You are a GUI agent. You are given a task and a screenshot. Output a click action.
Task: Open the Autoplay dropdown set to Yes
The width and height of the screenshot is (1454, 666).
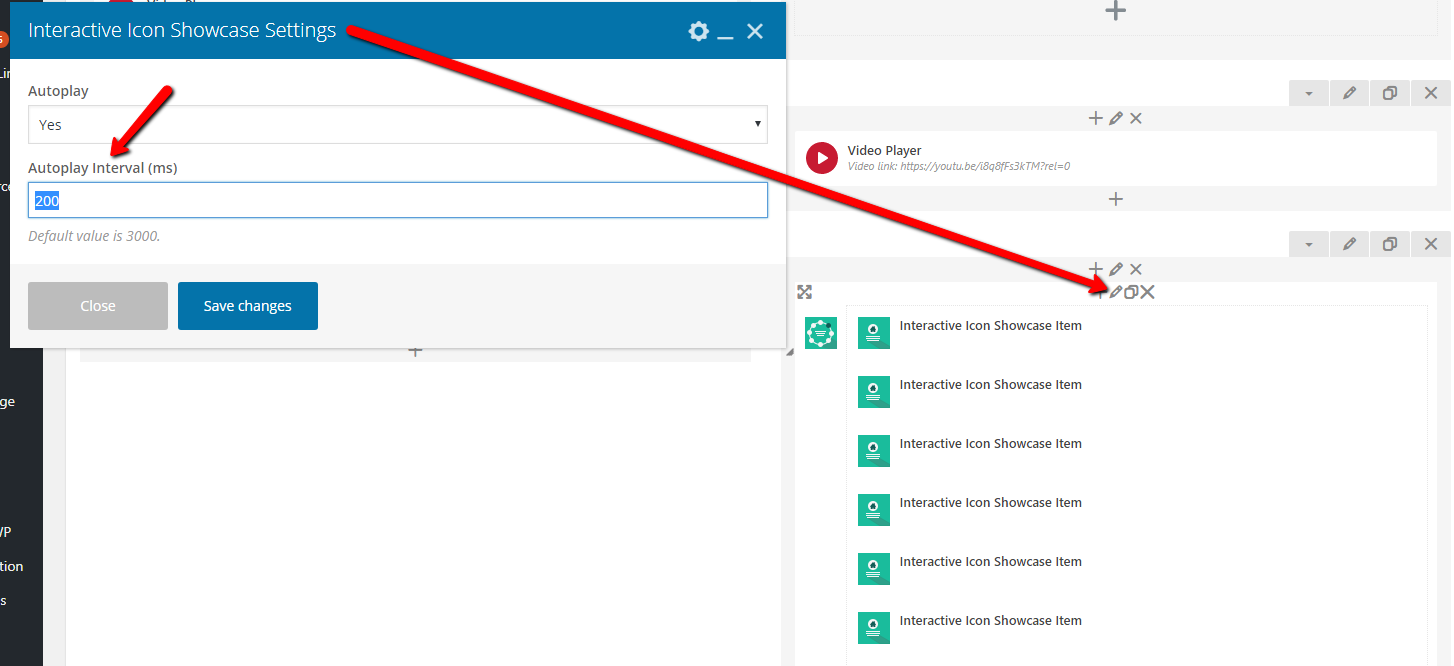[x=397, y=125]
